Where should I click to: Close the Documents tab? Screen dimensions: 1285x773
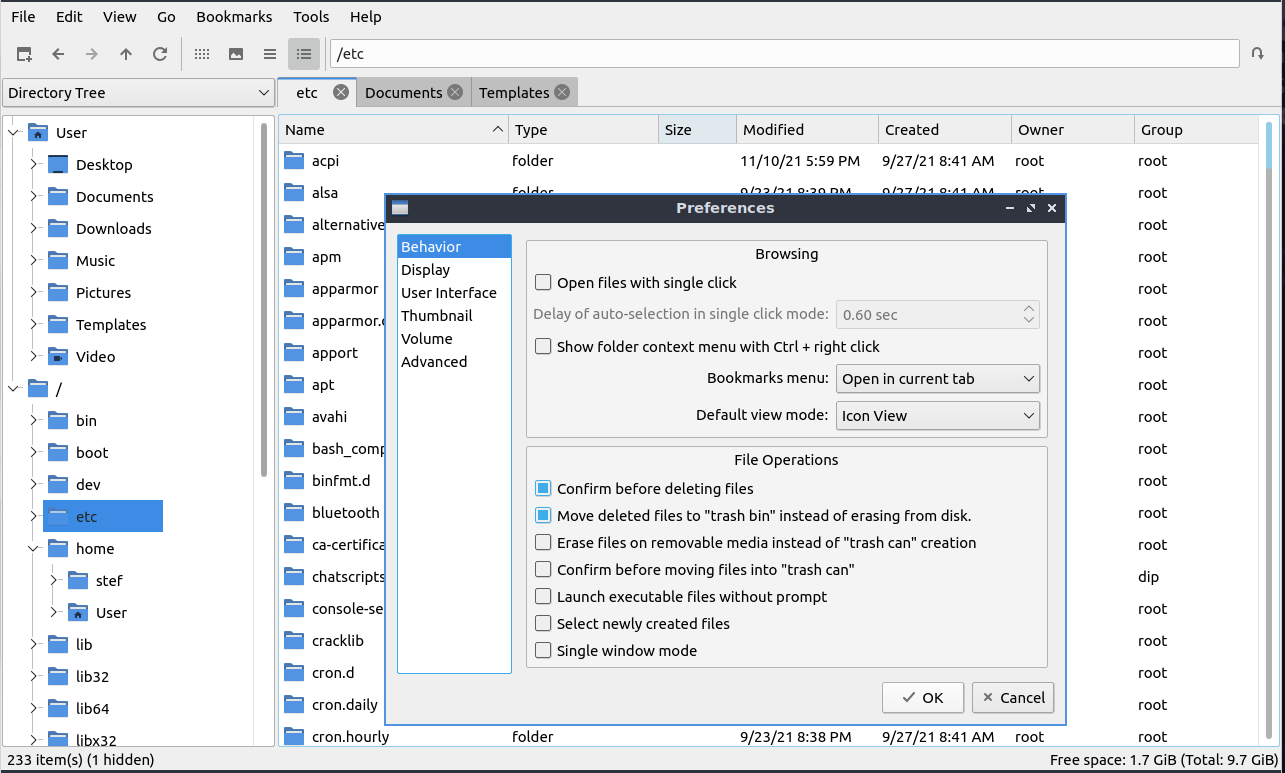point(455,92)
